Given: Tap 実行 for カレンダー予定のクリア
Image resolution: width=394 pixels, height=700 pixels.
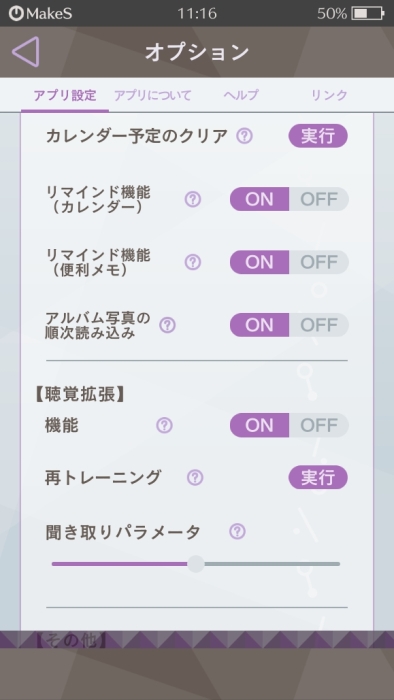Looking at the screenshot, I should 318,136.
